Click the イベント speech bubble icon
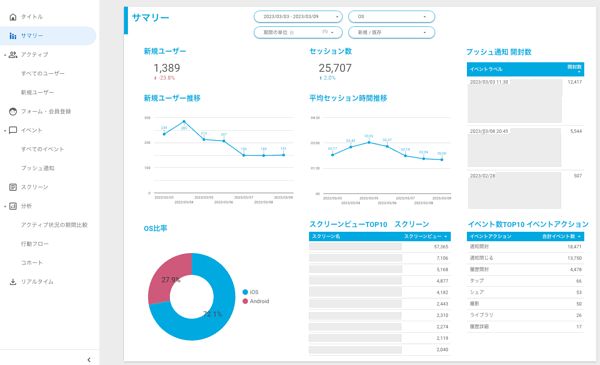The width and height of the screenshot is (600, 365). click(x=13, y=130)
